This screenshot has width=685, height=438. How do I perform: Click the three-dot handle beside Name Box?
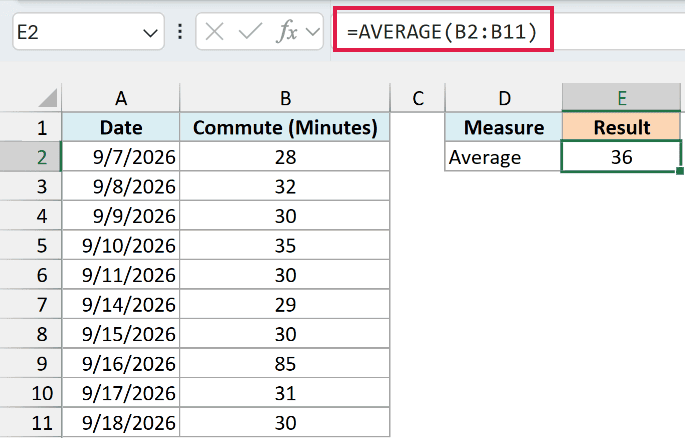tap(180, 32)
